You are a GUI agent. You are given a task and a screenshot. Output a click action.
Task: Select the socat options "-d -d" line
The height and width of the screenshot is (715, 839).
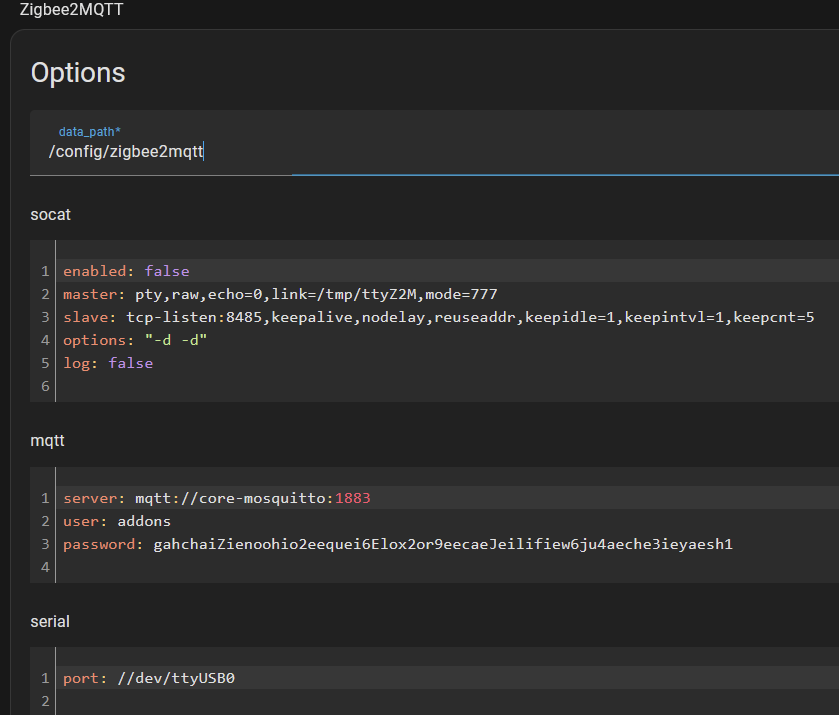pos(136,340)
